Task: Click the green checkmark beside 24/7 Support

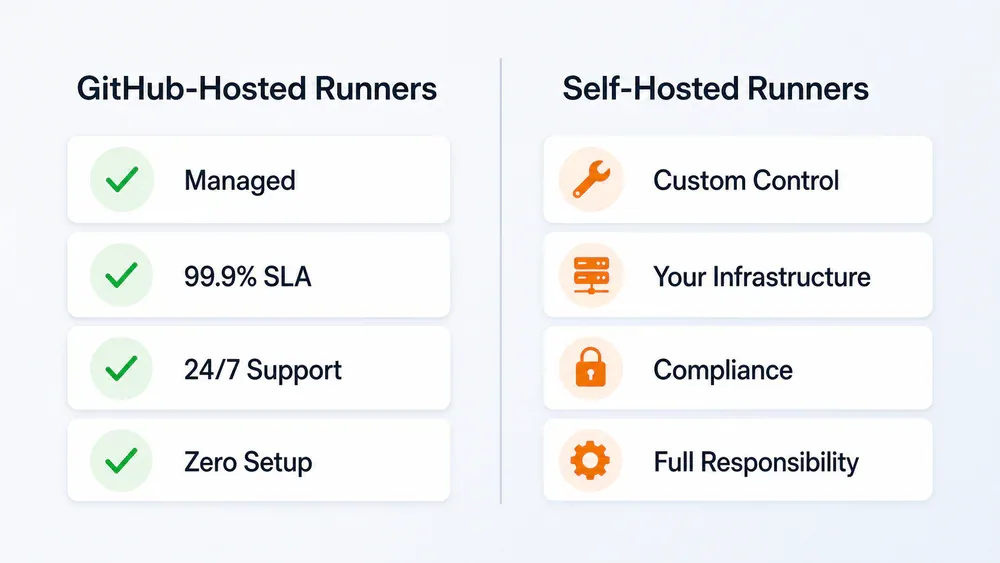Action: 121,368
